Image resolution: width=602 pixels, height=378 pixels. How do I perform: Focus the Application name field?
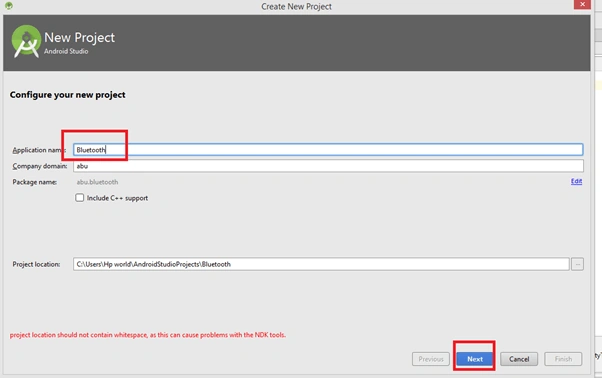(328, 150)
